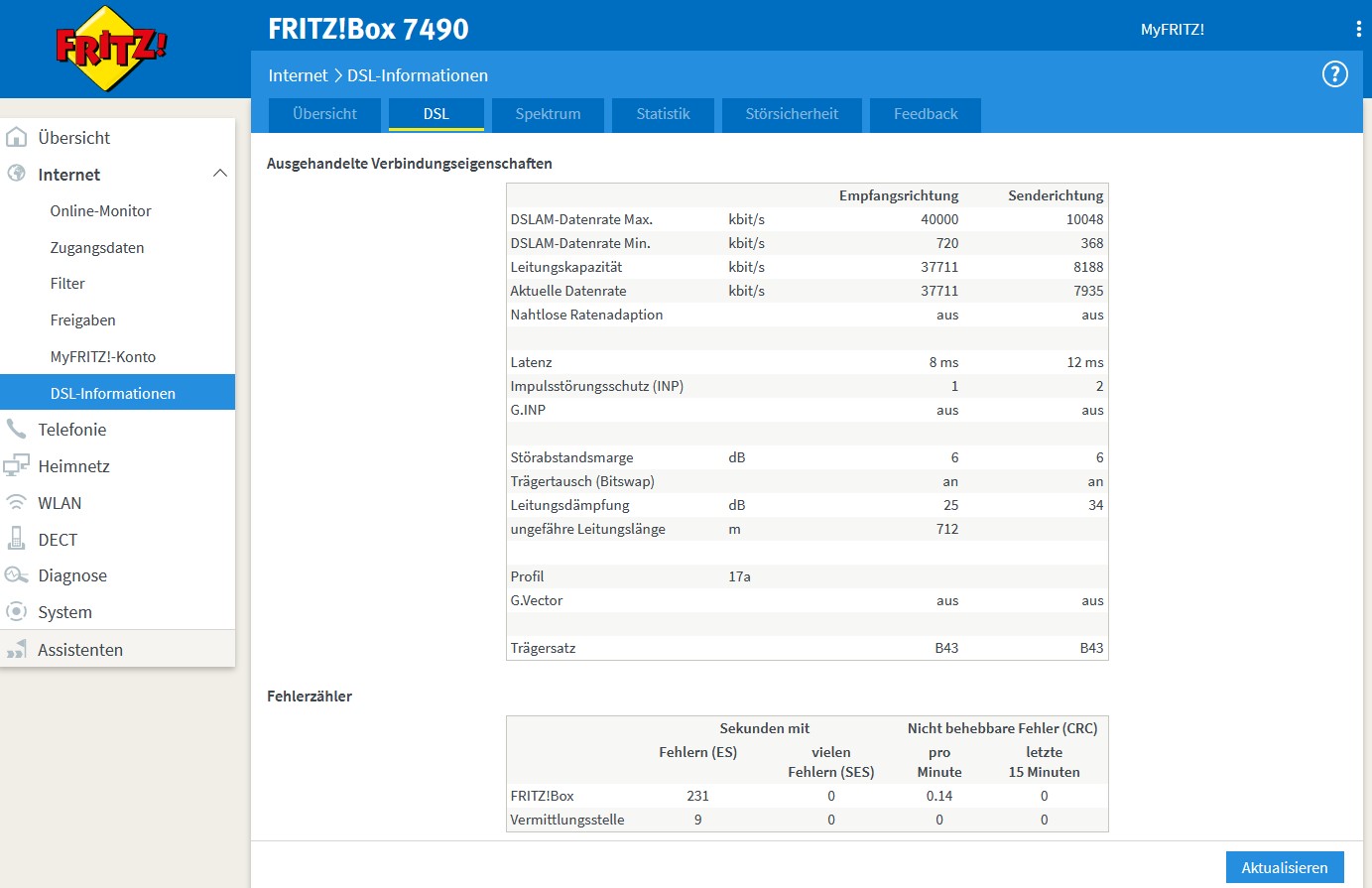Viewport: 1372px width, 888px height.
Task: Click the Nahtlose Ratenadaption label
Action: [x=586, y=315]
